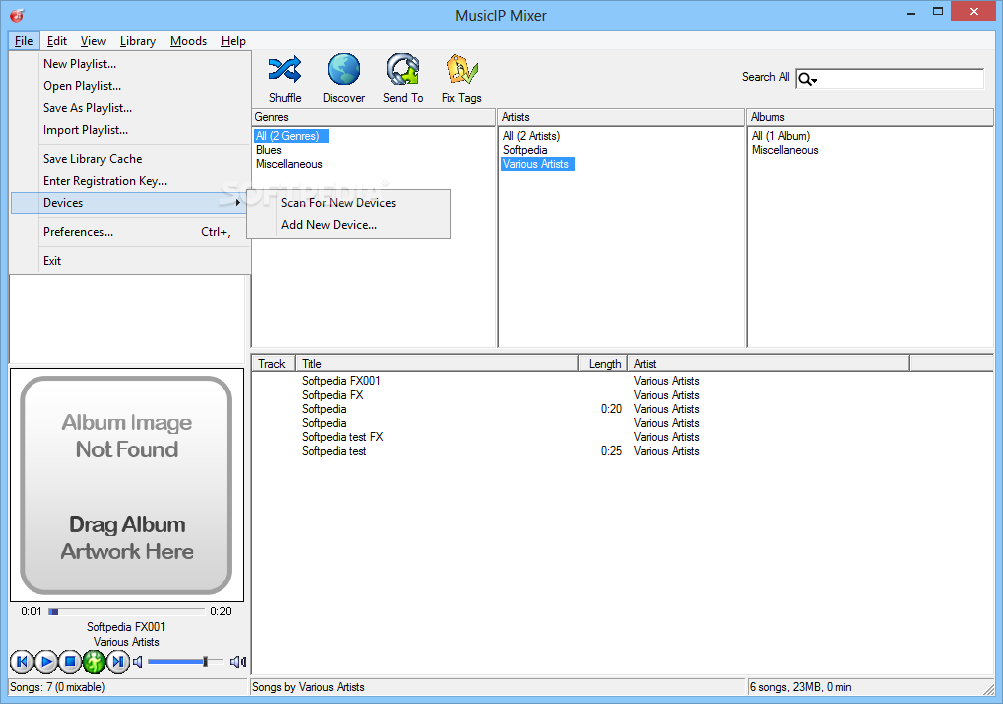This screenshot has height=704, width=1003.
Task: Open the Edit menu
Action: (x=57, y=41)
